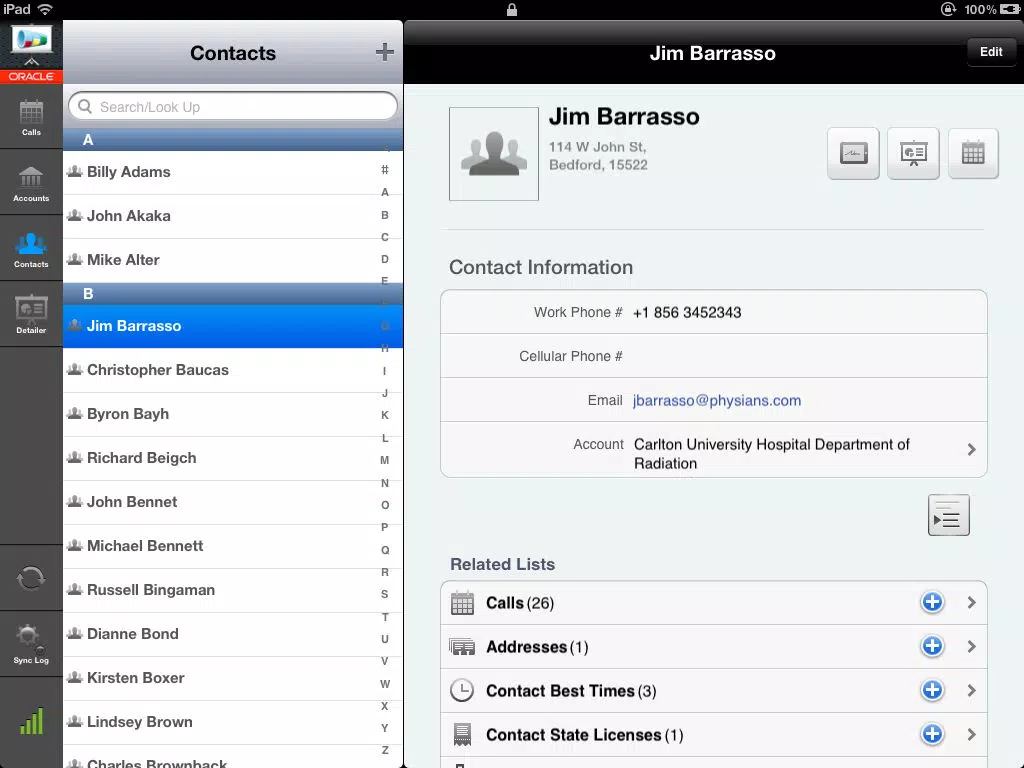The height and width of the screenshot is (768, 1024).
Task: Jump to letter K in index
Action: (x=385, y=415)
